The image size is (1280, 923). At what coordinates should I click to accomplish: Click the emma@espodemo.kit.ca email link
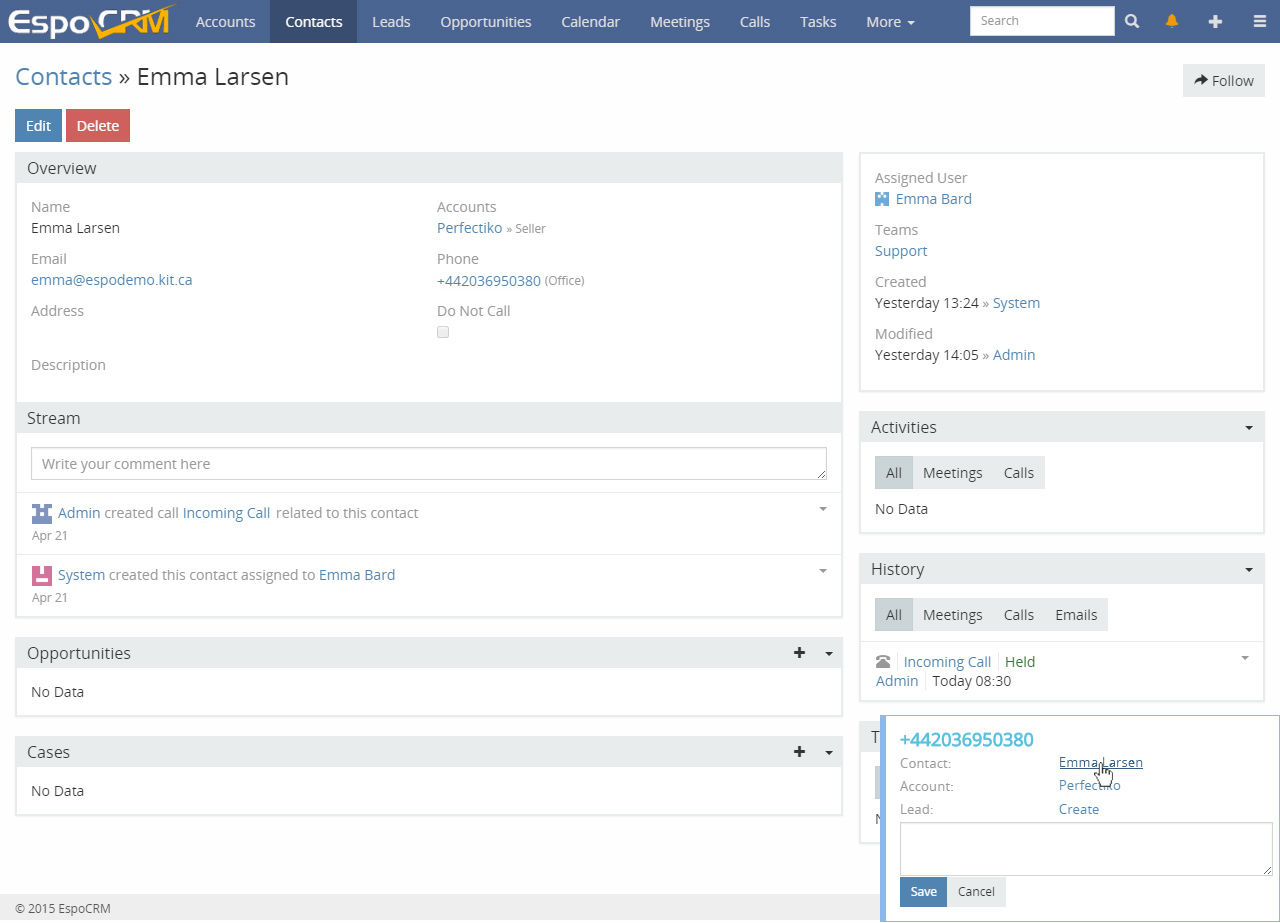point(111,280)
